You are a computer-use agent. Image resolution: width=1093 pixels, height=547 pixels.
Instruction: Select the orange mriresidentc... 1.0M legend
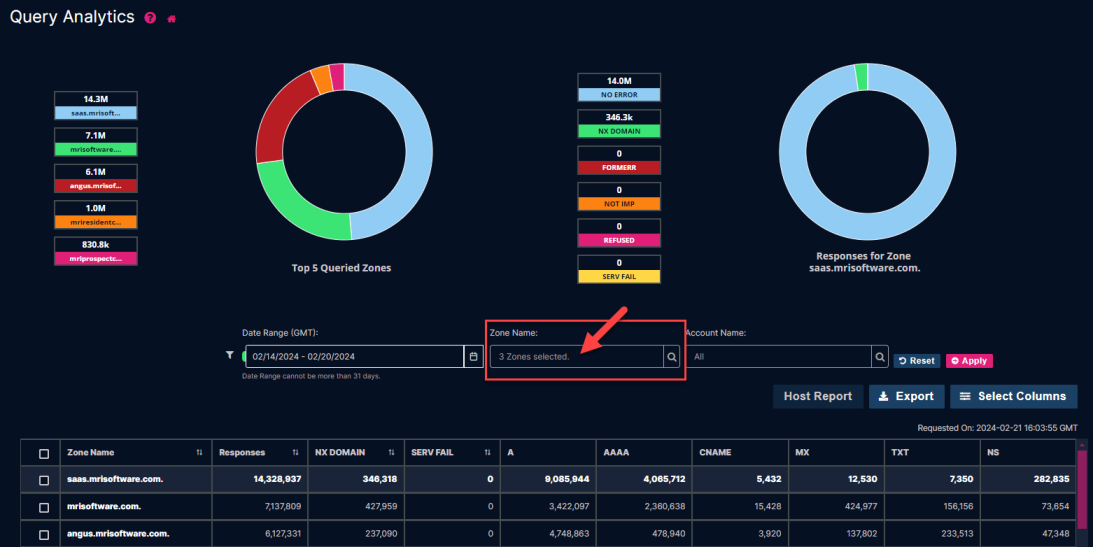coord(95,215)
